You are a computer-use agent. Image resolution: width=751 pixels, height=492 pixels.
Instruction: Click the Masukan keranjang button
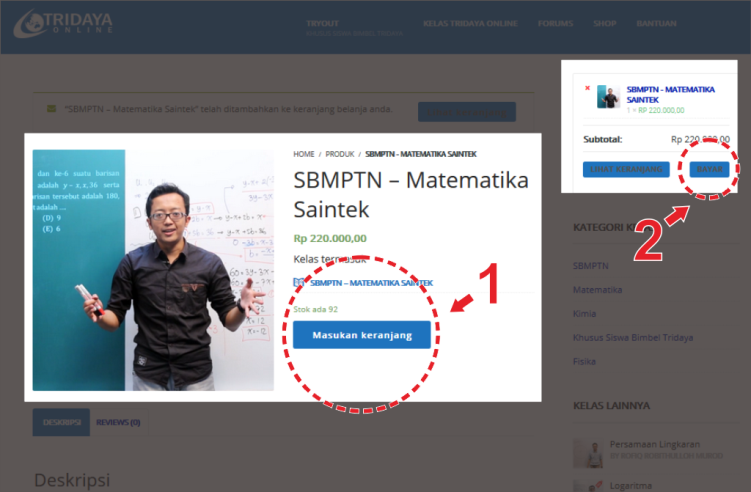pos(362,335)
